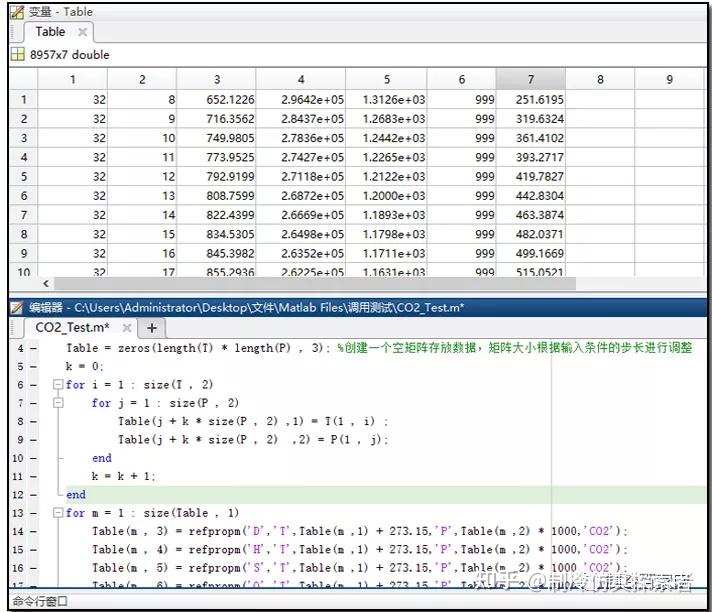
Task: Toggle breakpoint dash on line 8
Action: click(33, 422)
